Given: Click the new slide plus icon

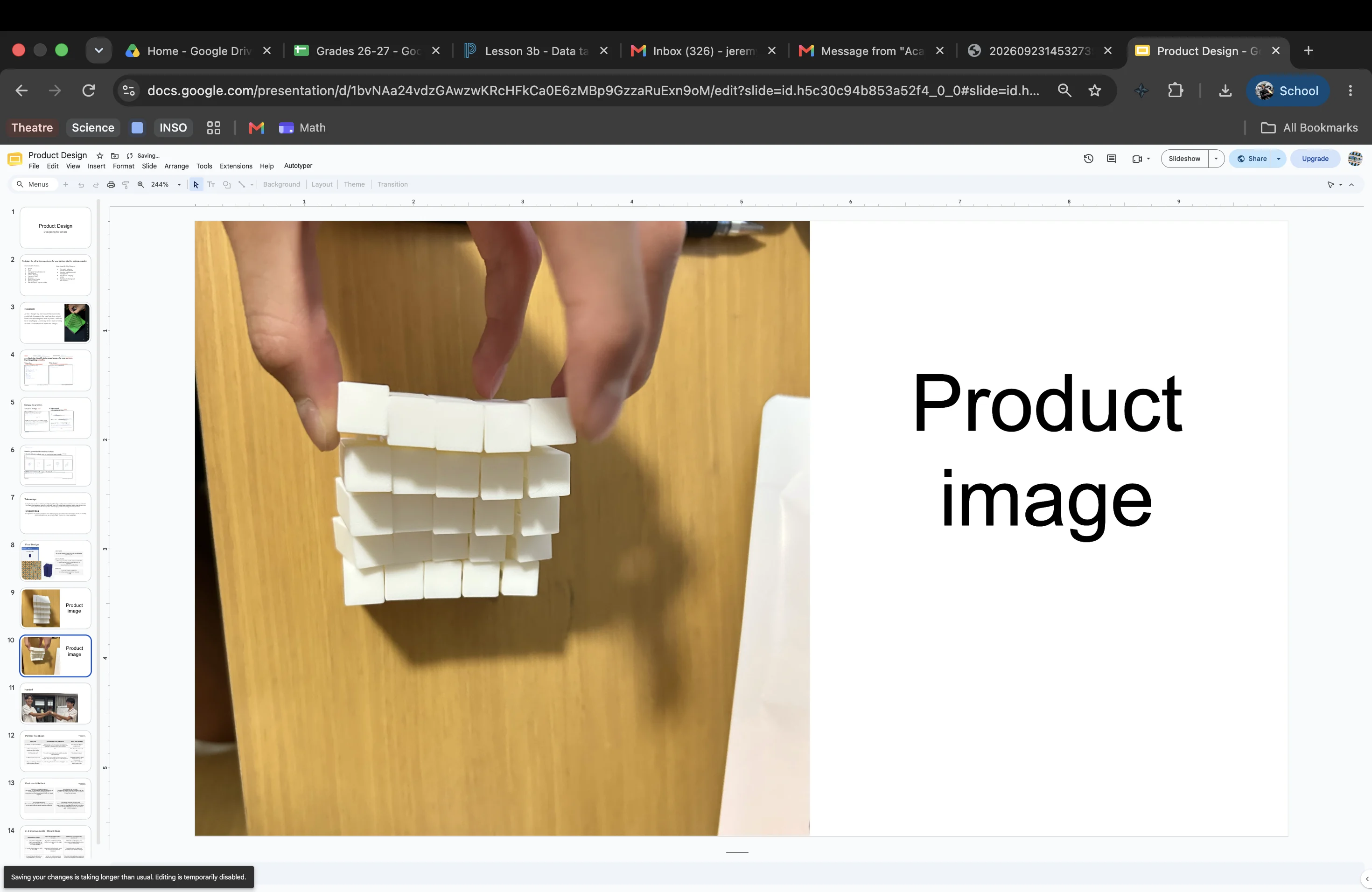Looking at the screenshot, I should [66, 184].
